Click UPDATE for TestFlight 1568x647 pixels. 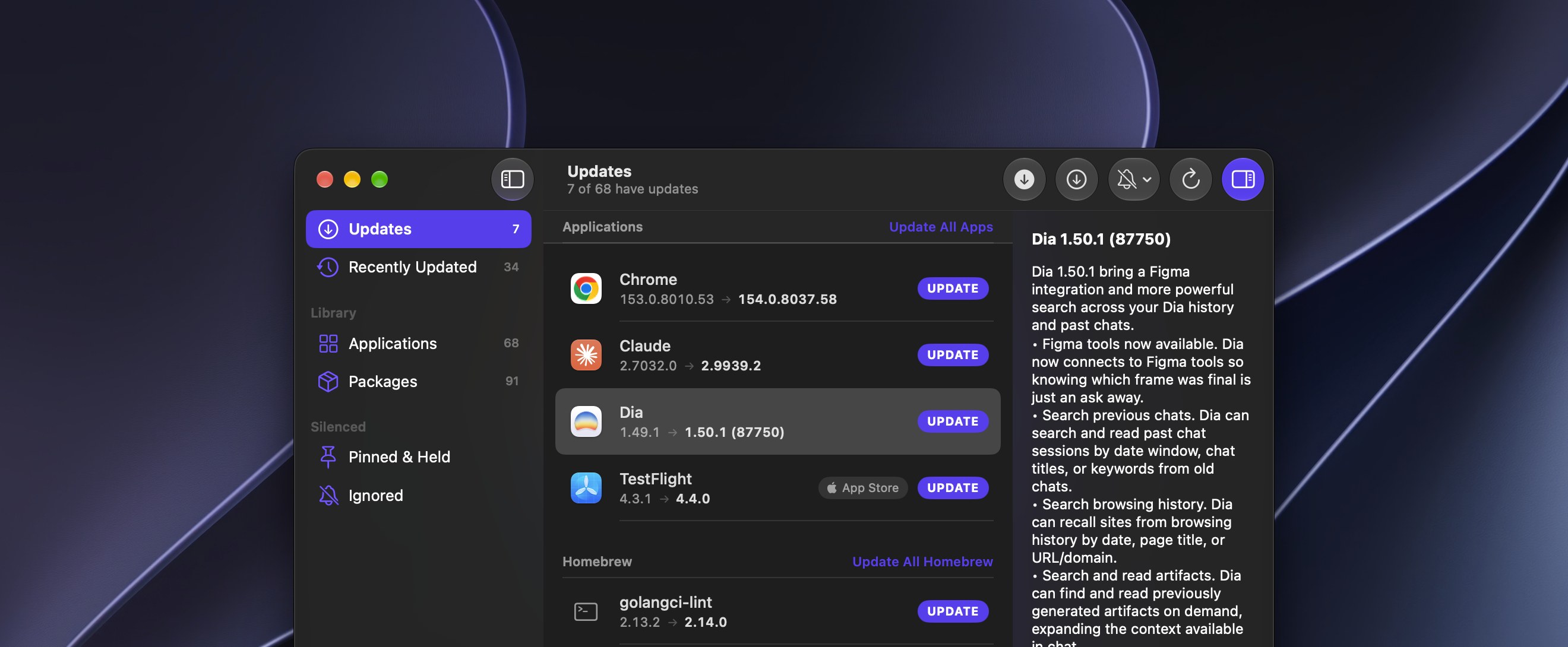953,488
